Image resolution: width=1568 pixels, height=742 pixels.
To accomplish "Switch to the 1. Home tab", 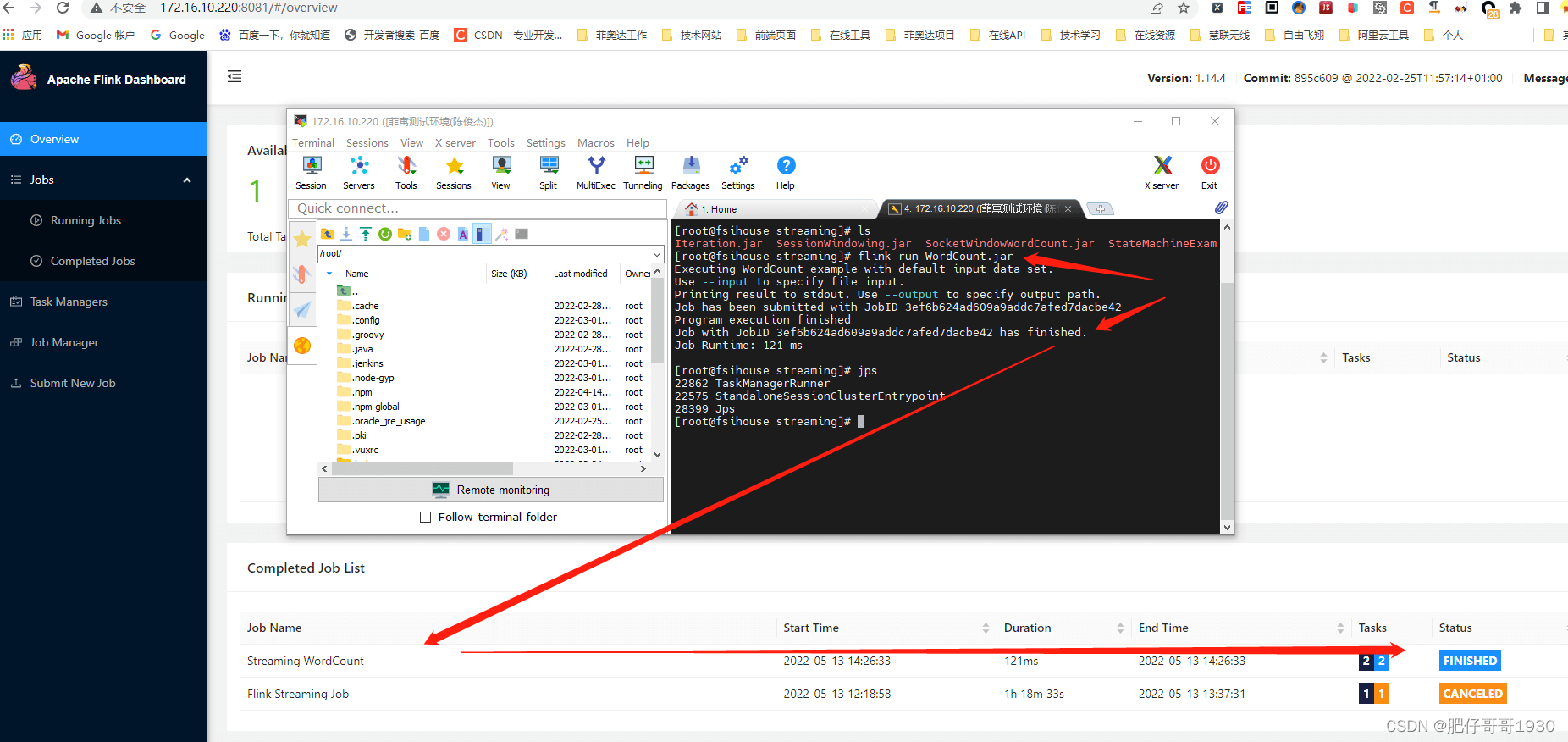I will (775, 209).
